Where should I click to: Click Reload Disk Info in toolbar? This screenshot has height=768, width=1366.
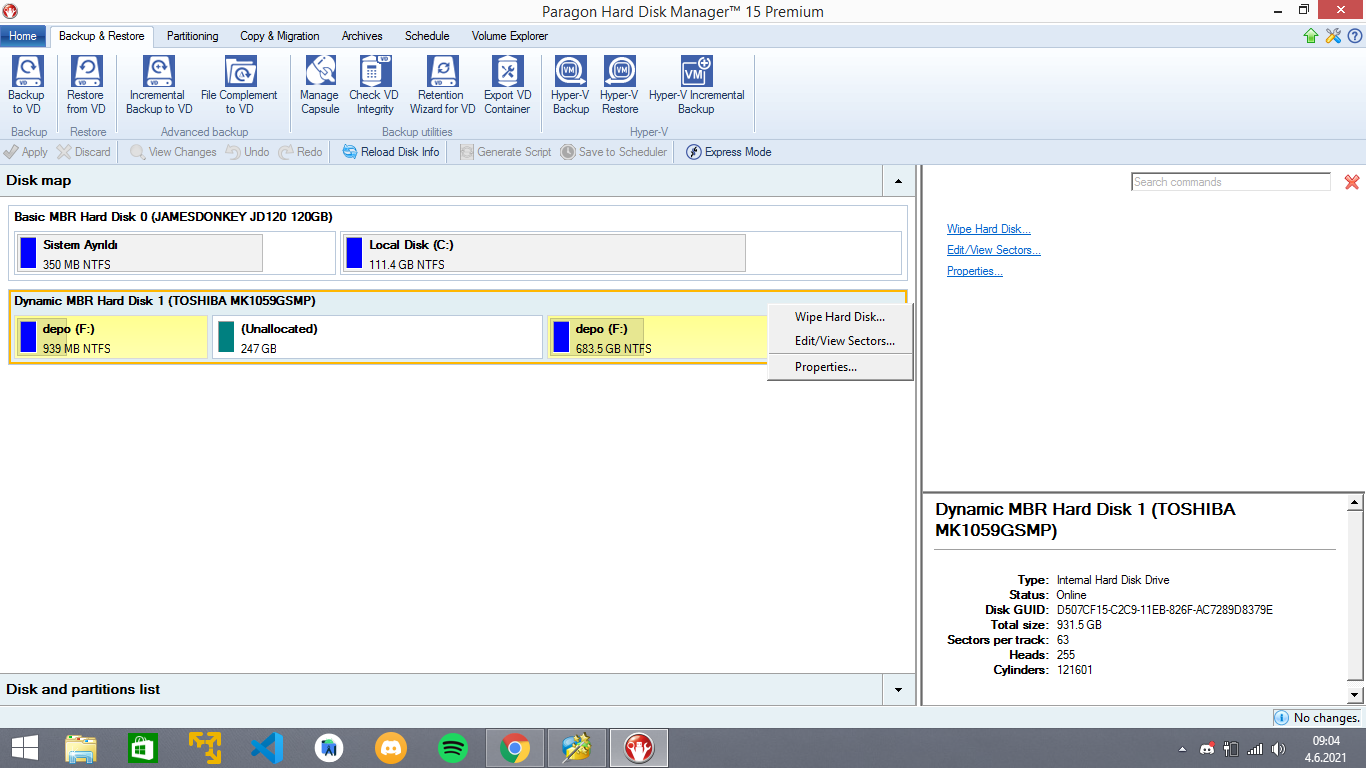390,152
